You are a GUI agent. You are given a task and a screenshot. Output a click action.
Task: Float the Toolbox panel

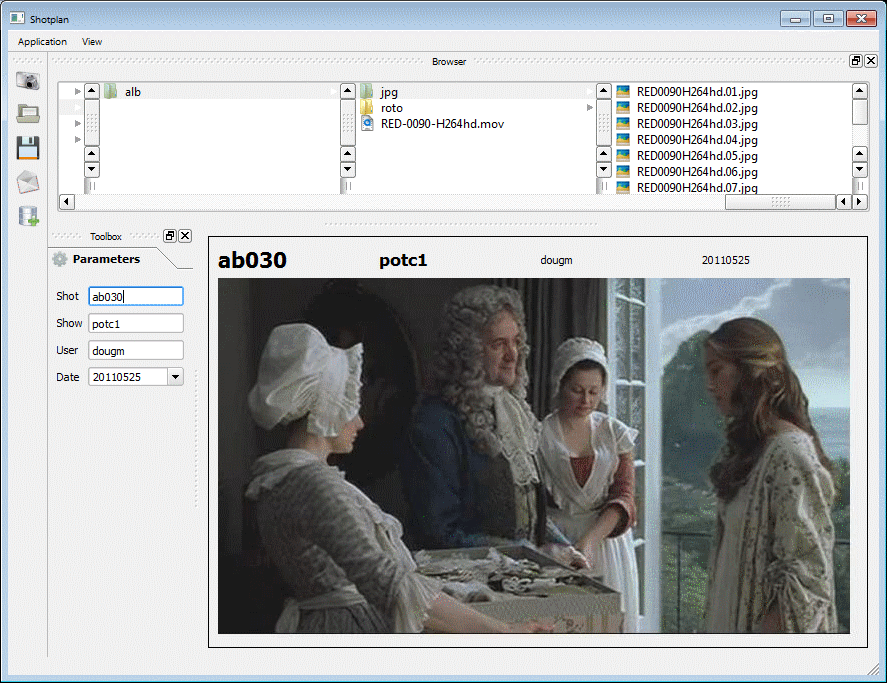(170, 236)
